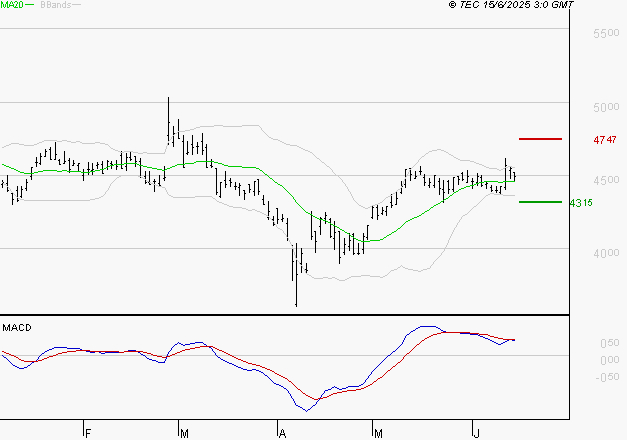Click the red 4747 resistance line
Screen dimensions: 627x440
coord(539,138)
